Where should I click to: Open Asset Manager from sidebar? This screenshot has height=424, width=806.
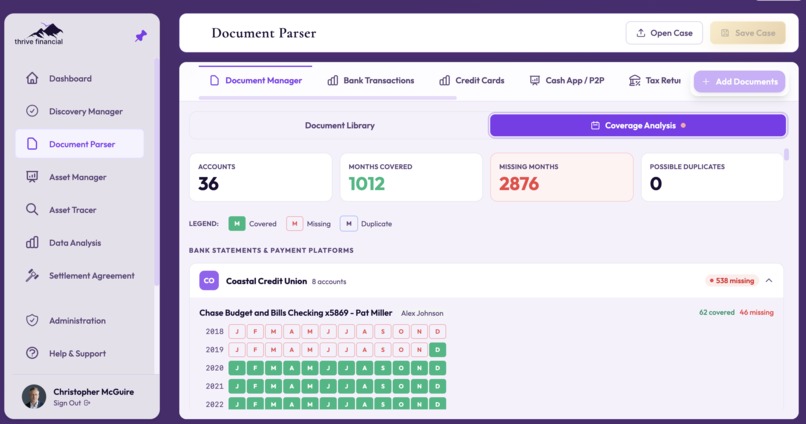click(80, 177)
